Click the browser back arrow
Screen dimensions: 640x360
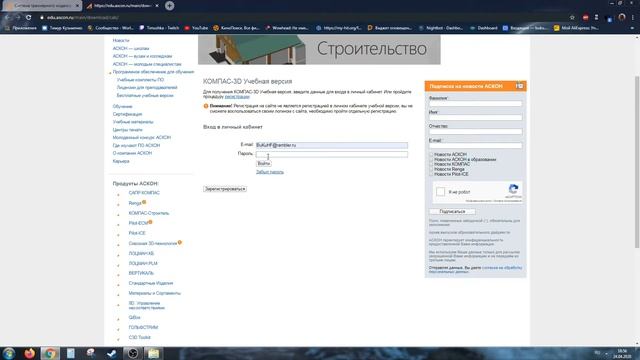[x=7, y=18]
